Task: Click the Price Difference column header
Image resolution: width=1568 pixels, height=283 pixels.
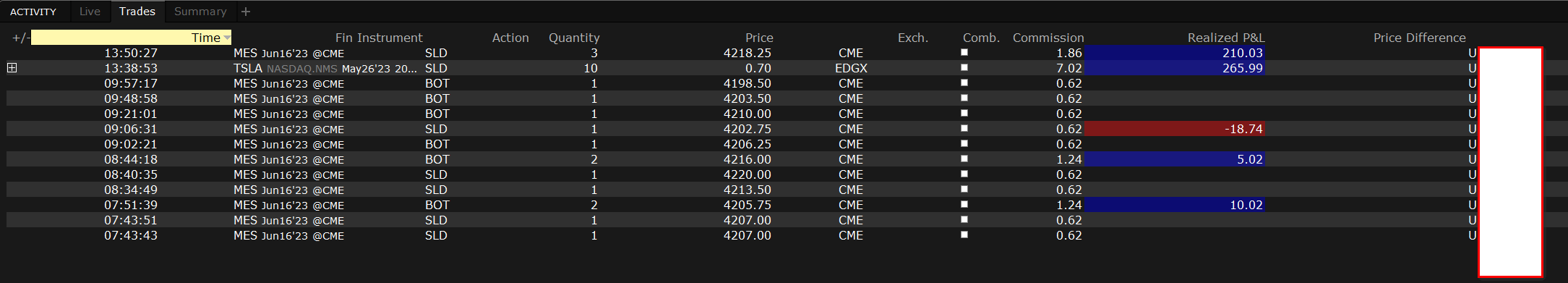Action: tap(1420, 38)
